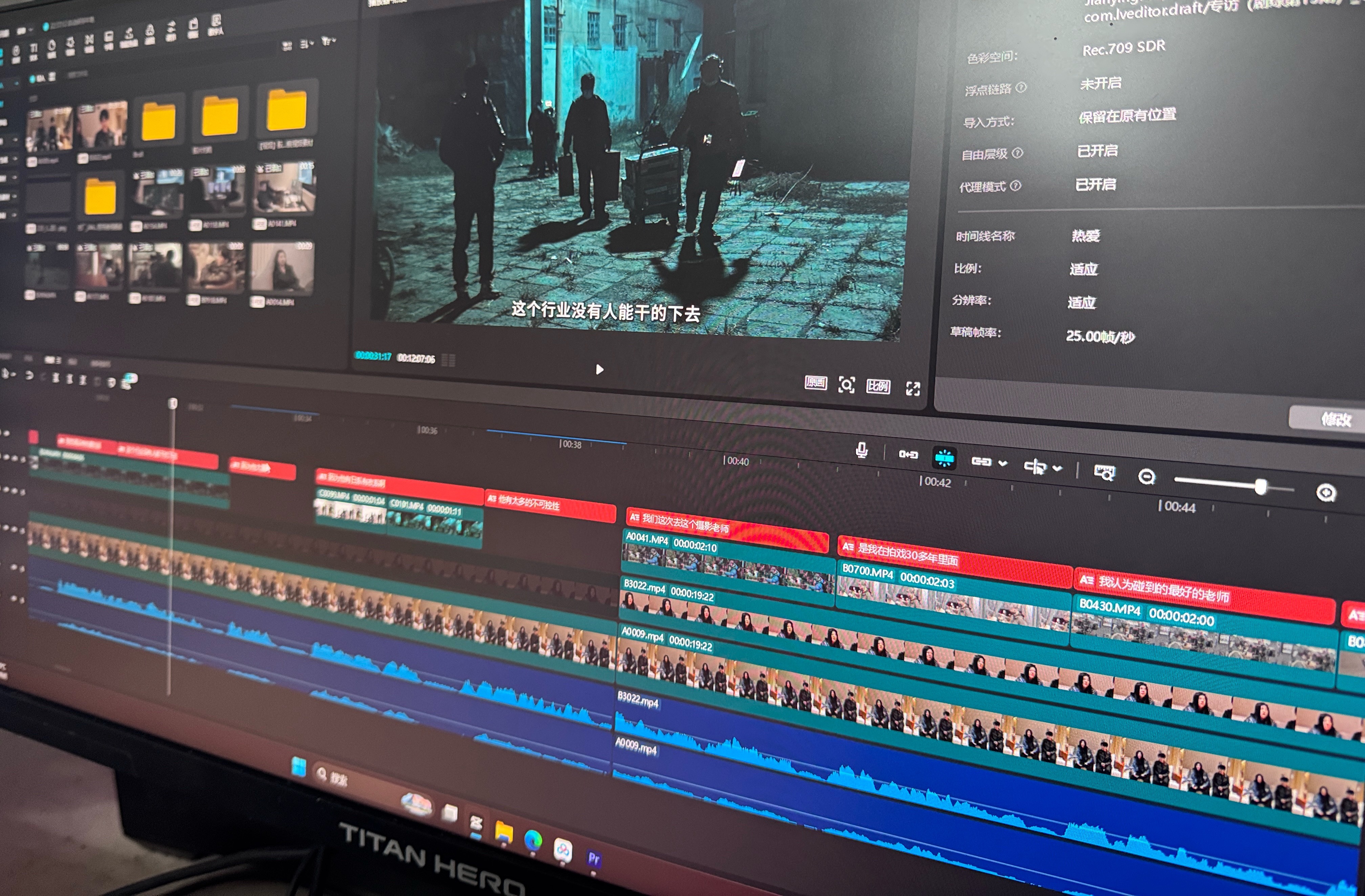
Task: Click the 00:40 mark on the timeline ruler
Action: pos(736,461)
